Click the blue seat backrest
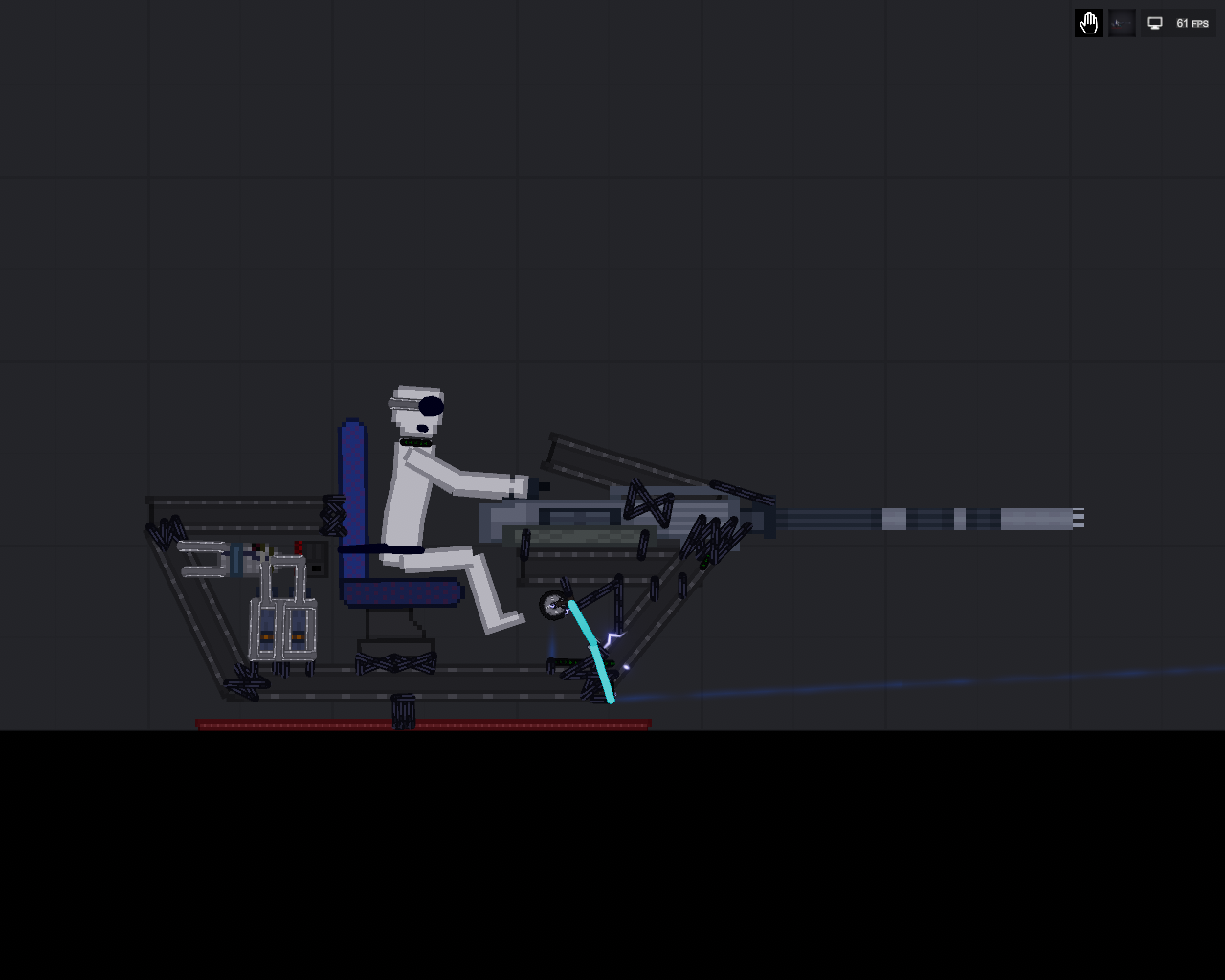 tap(353, 500)
